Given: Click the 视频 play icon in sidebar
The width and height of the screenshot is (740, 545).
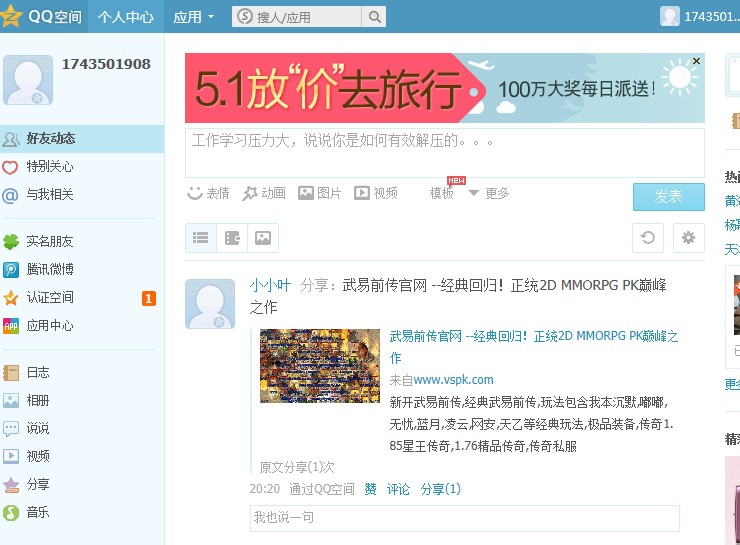Looking at the screenshot, I should (x=10, y=456).
